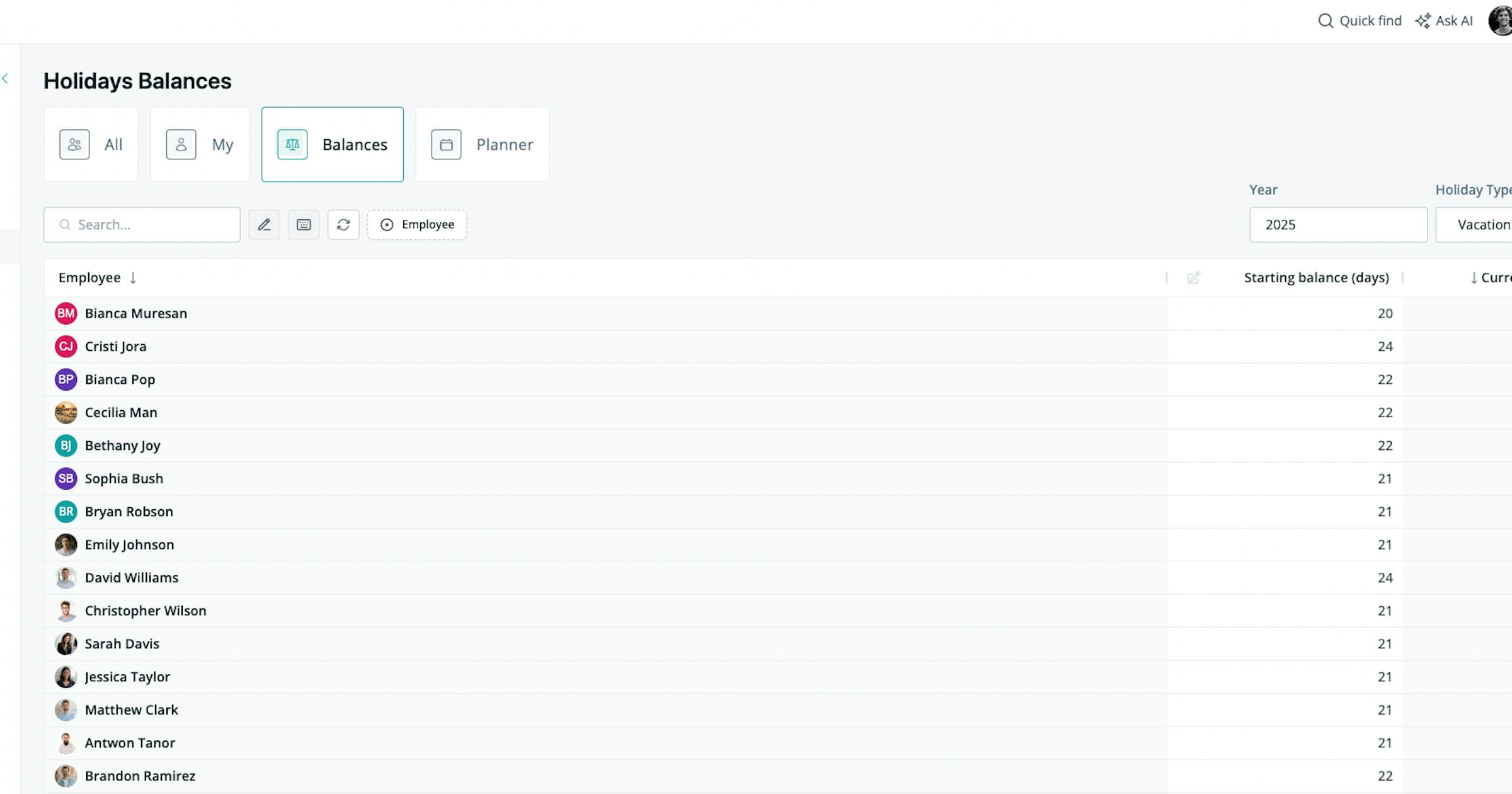Sort by Starting balance (days) column

click(1316, 278)
